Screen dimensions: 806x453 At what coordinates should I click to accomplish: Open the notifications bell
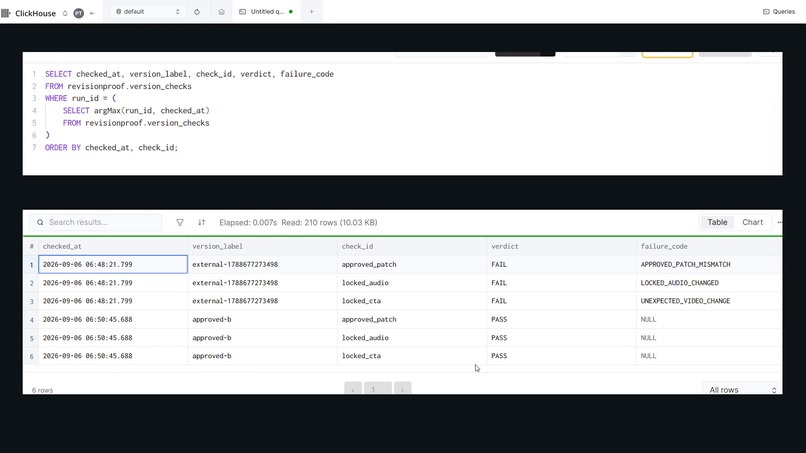tap(65, 13)
